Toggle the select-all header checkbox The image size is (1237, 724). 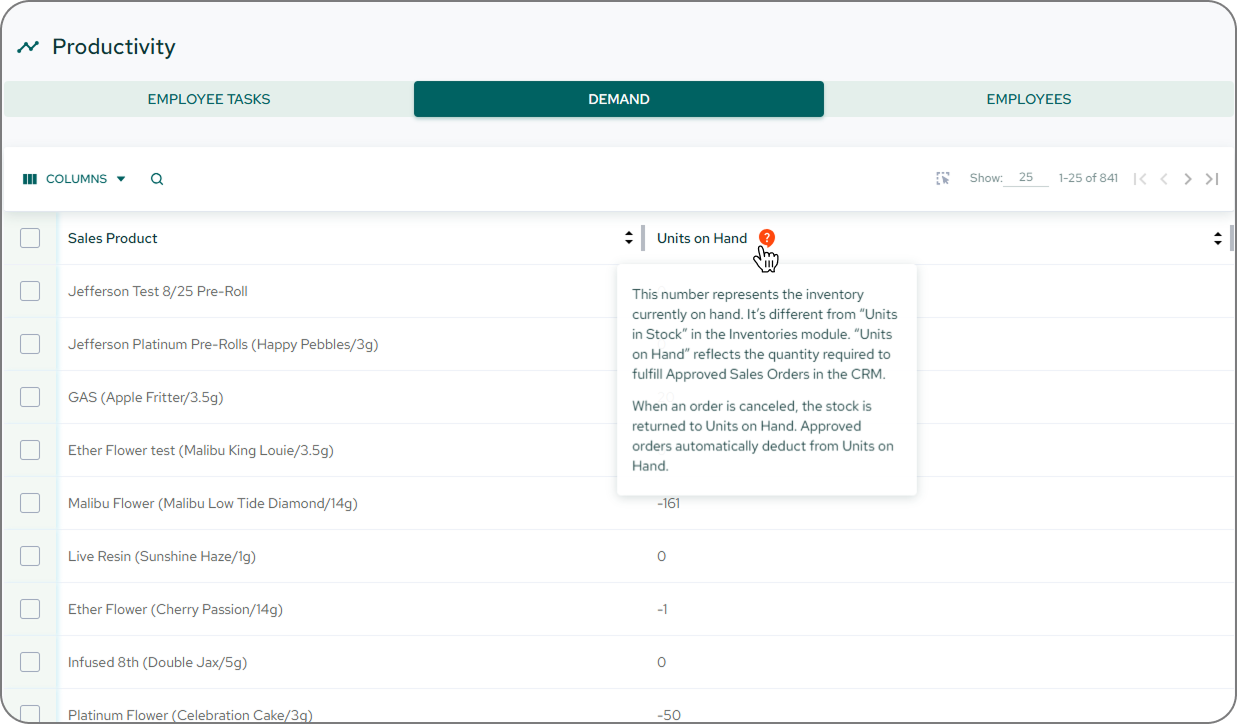(x=30, y=238)
